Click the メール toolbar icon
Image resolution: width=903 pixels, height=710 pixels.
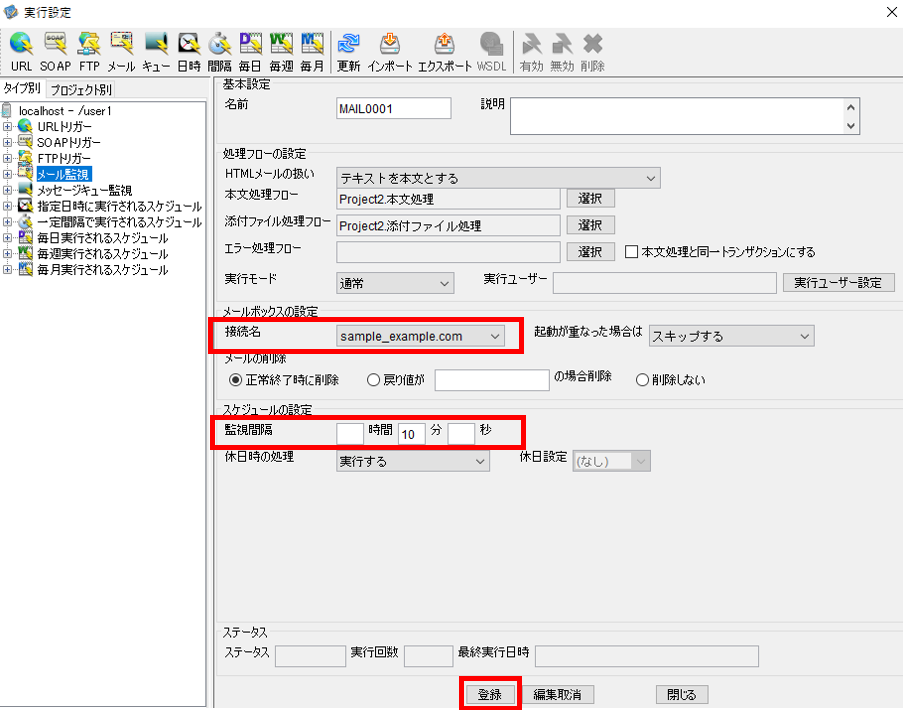click(x=122, y=52)
